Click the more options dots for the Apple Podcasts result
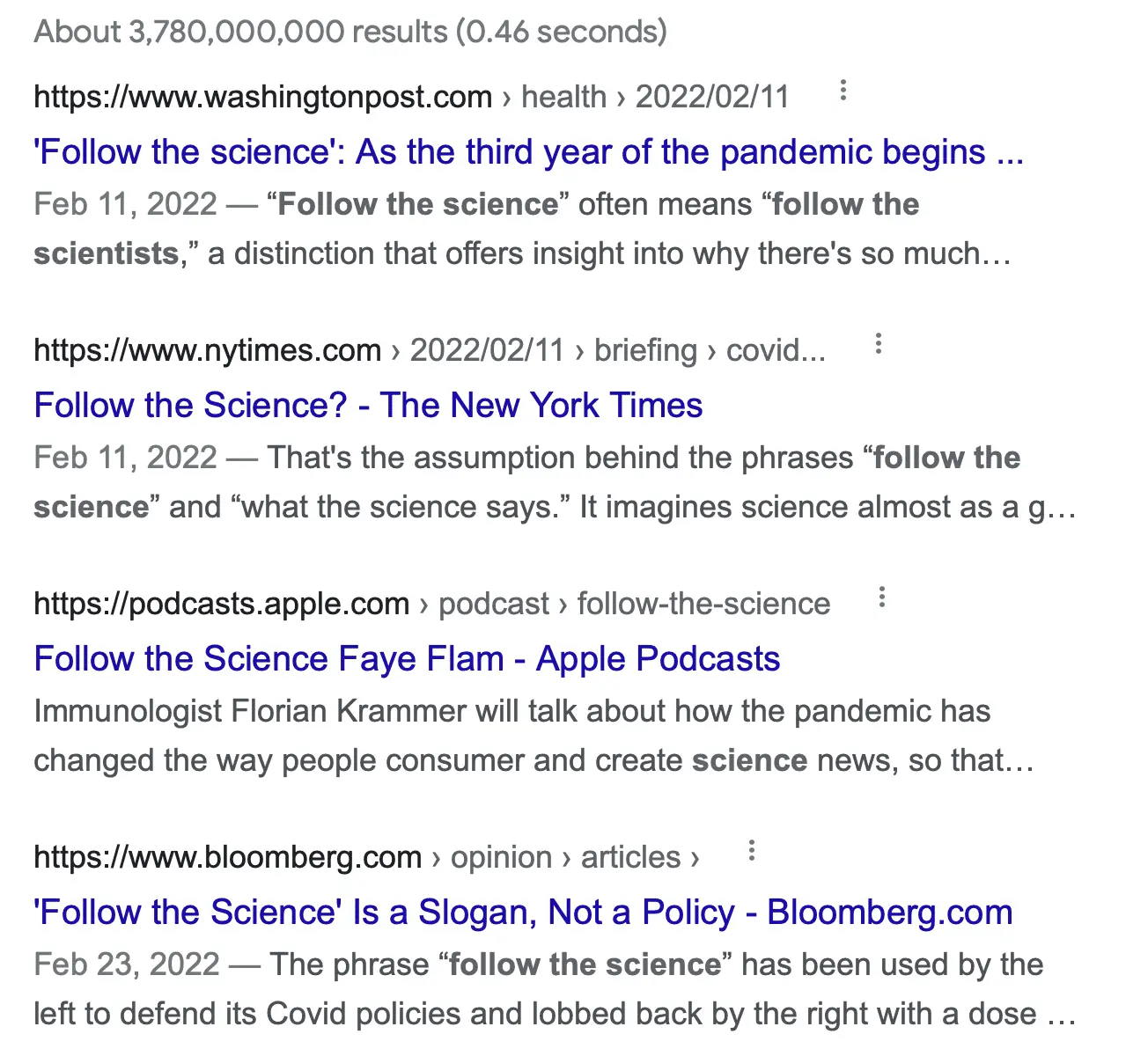 881,598
